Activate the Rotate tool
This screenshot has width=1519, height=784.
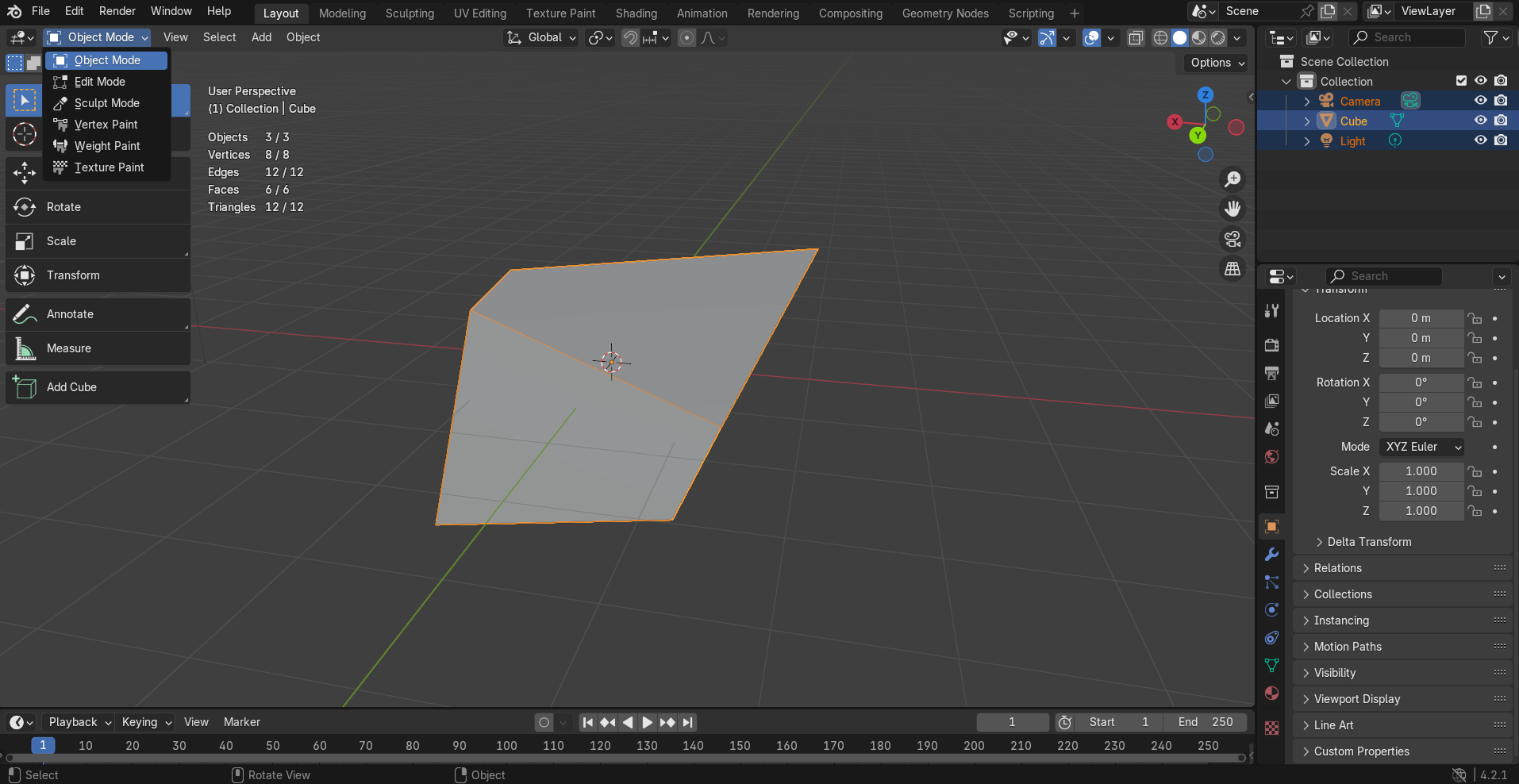[98, 207]
